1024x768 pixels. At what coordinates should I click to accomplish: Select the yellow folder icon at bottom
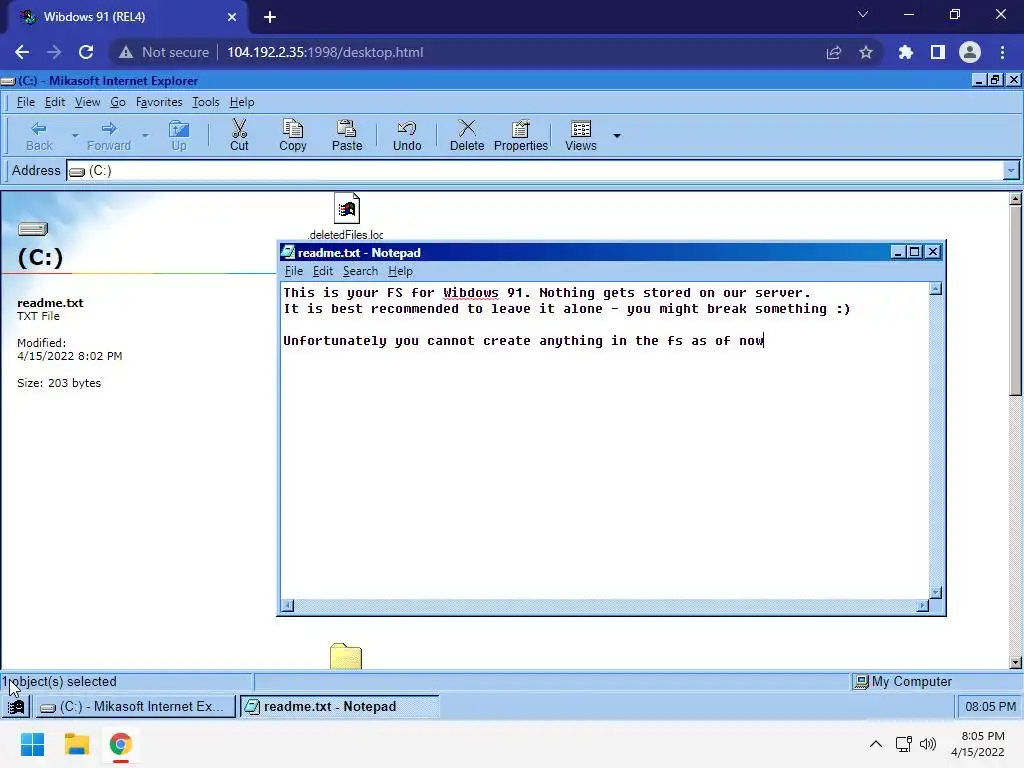pos(345,656)
